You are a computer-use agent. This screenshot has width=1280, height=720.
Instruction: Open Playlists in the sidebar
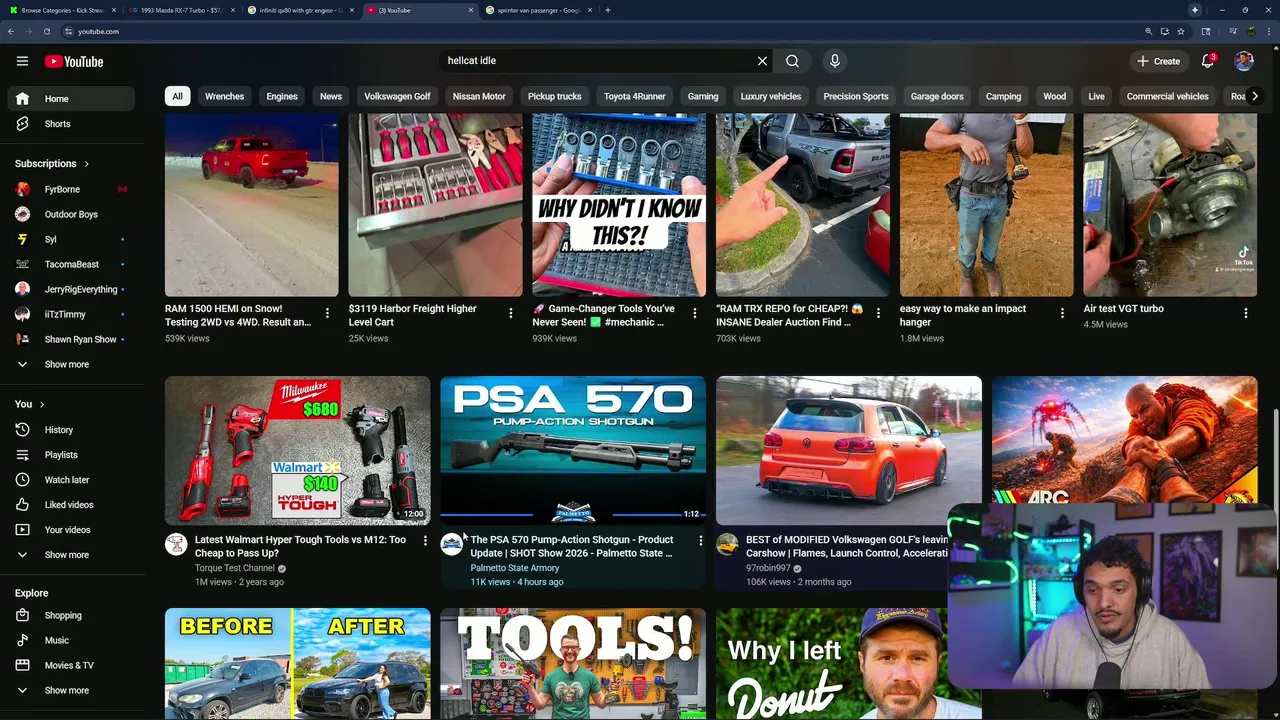click(71, 455)
